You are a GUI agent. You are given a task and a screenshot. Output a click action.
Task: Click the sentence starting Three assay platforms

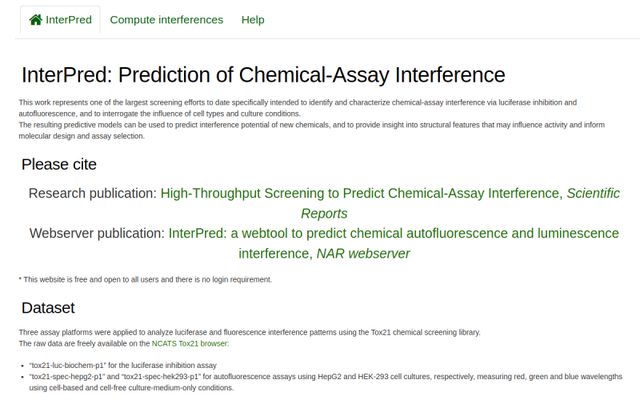click(x=249, y=332)
